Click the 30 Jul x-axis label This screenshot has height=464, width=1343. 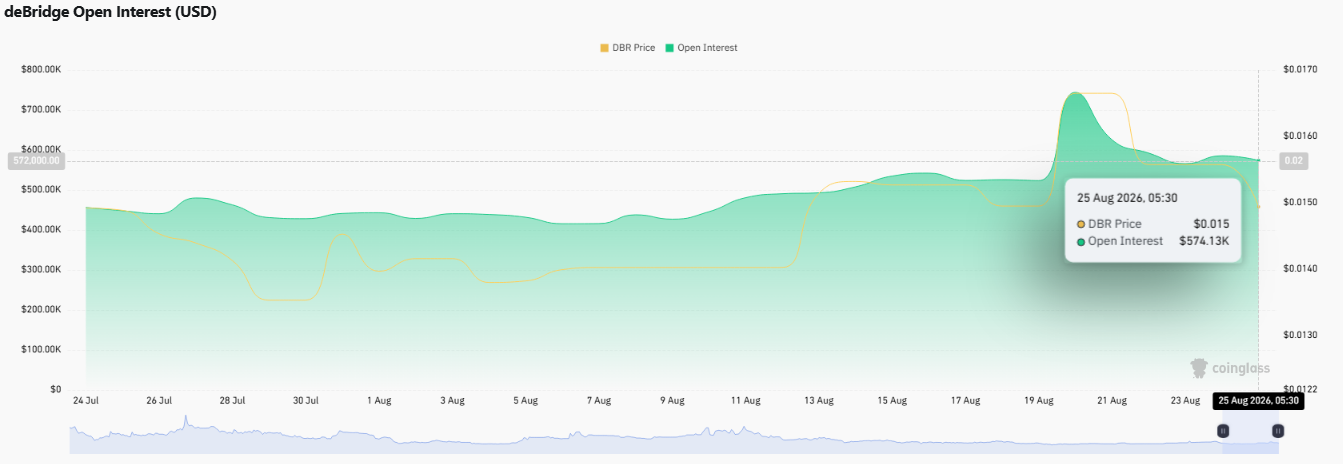(306, 400)
